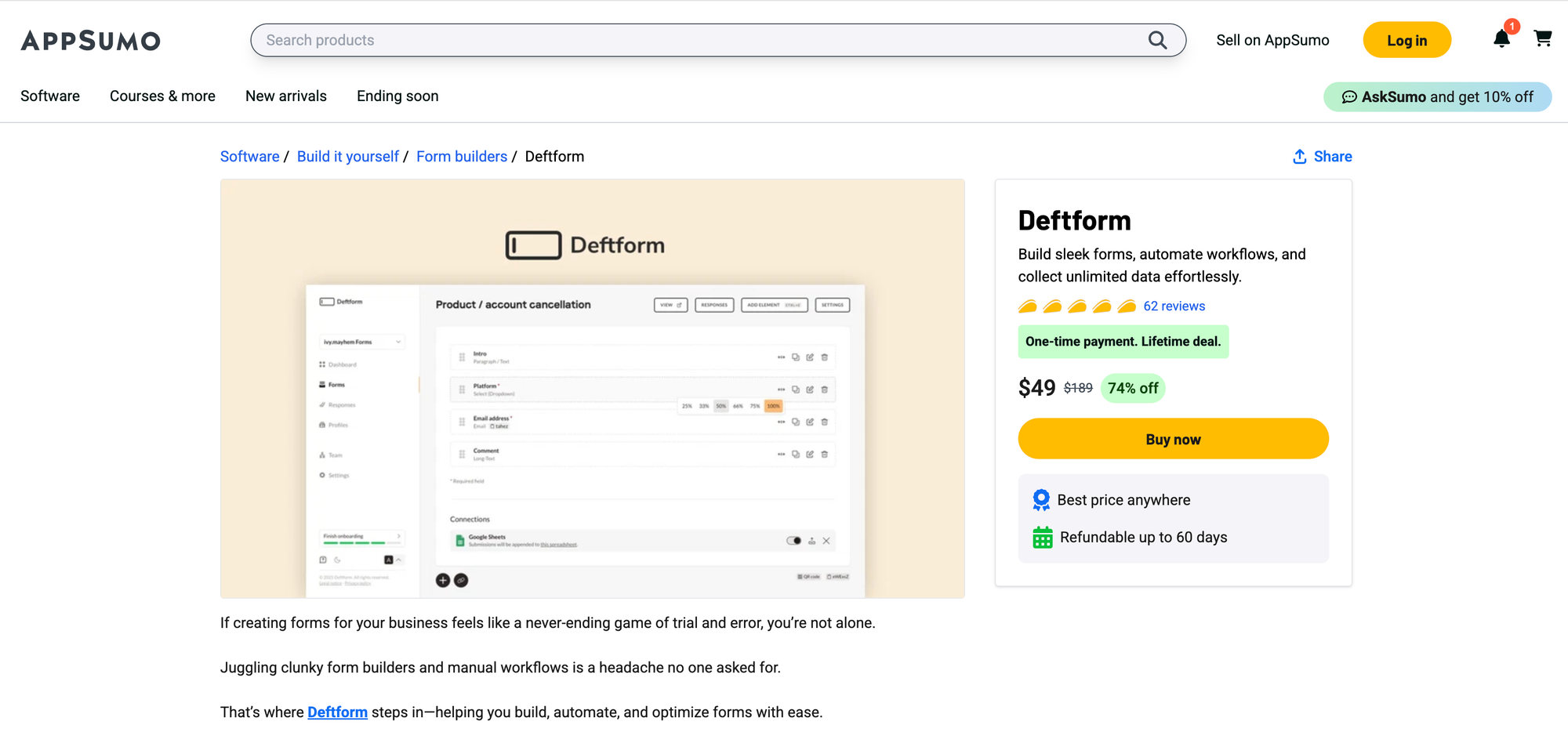This screenshot has width=1568, height=743.
Task: Click the AppSumo logo
Action: click(90, 41)
